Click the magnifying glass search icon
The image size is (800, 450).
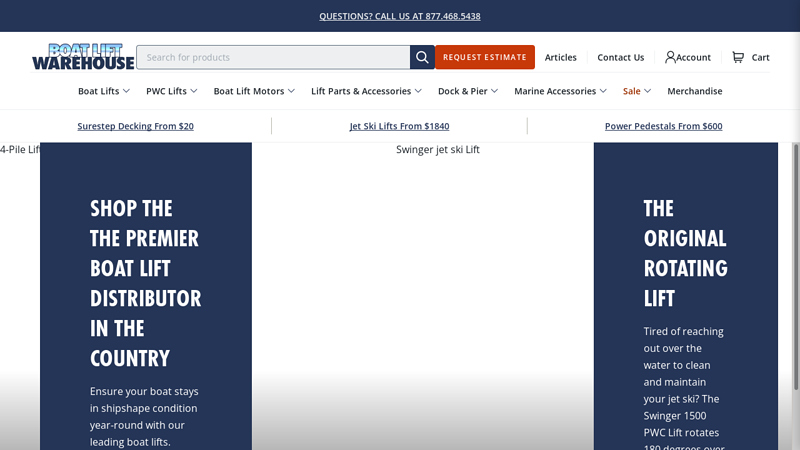point(422,57)
